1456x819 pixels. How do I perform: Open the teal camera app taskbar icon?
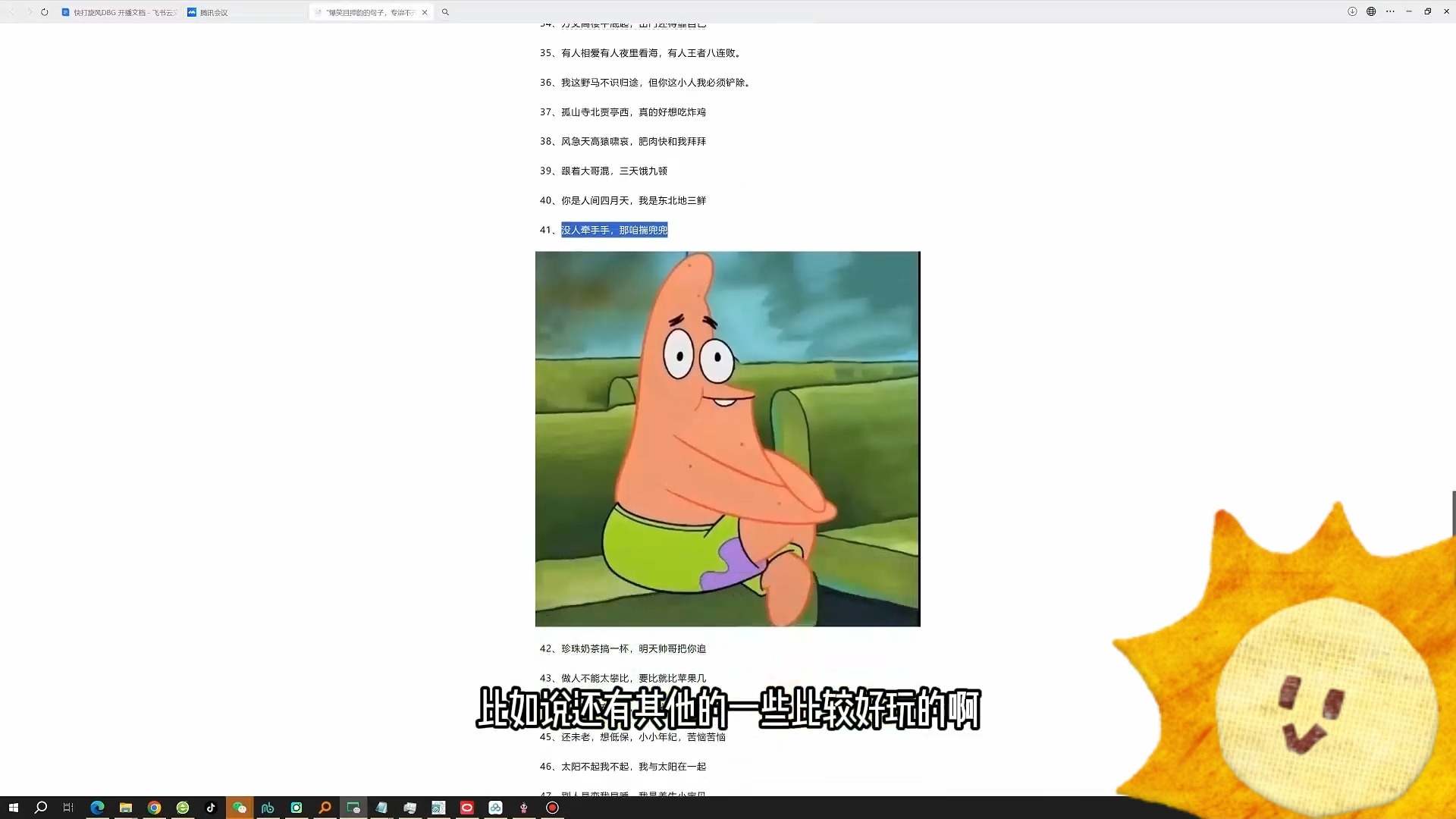(x=297, y=808)
